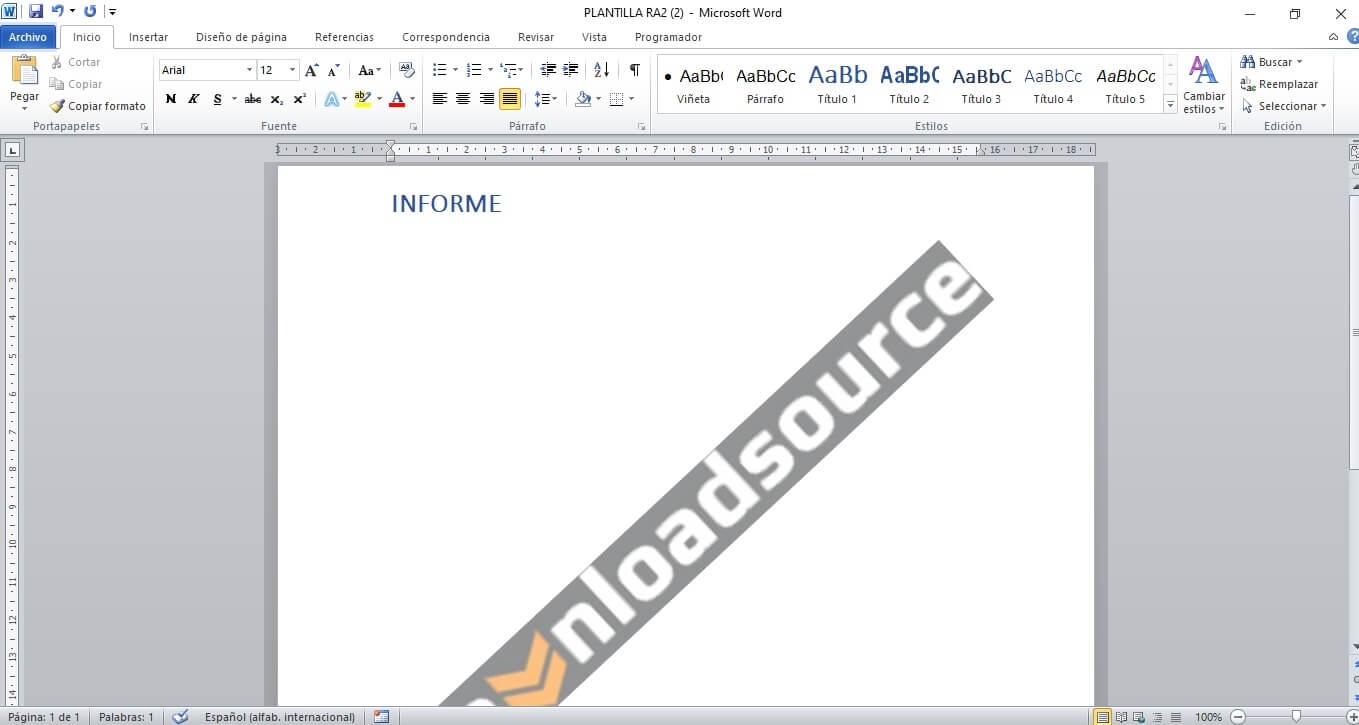The image size is (1359, 725).
Task: Align text right
Action: (487, 99)
